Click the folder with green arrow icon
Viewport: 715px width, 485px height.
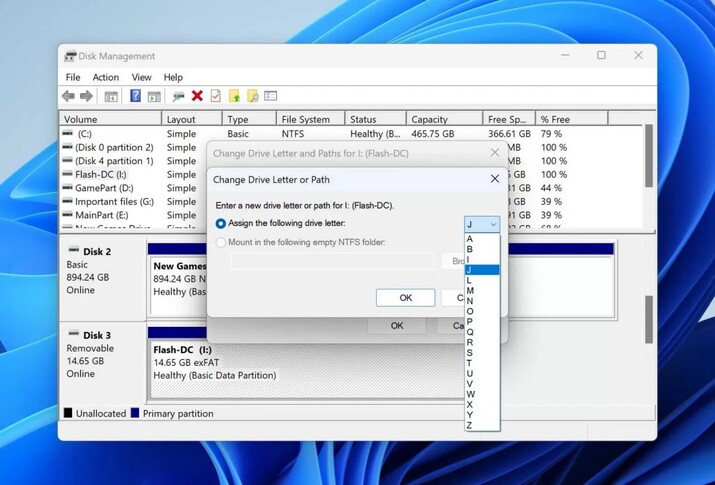tap(234, 96)
